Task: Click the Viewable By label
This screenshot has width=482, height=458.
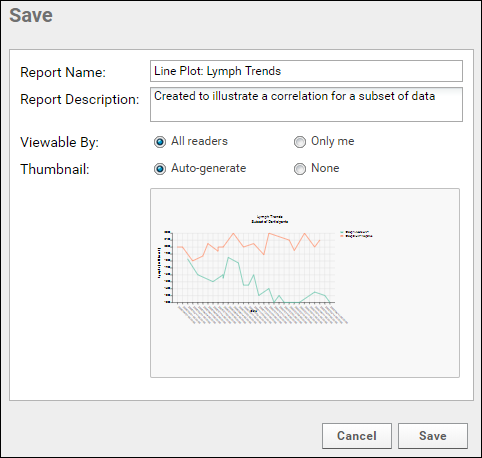Action: 60,142
